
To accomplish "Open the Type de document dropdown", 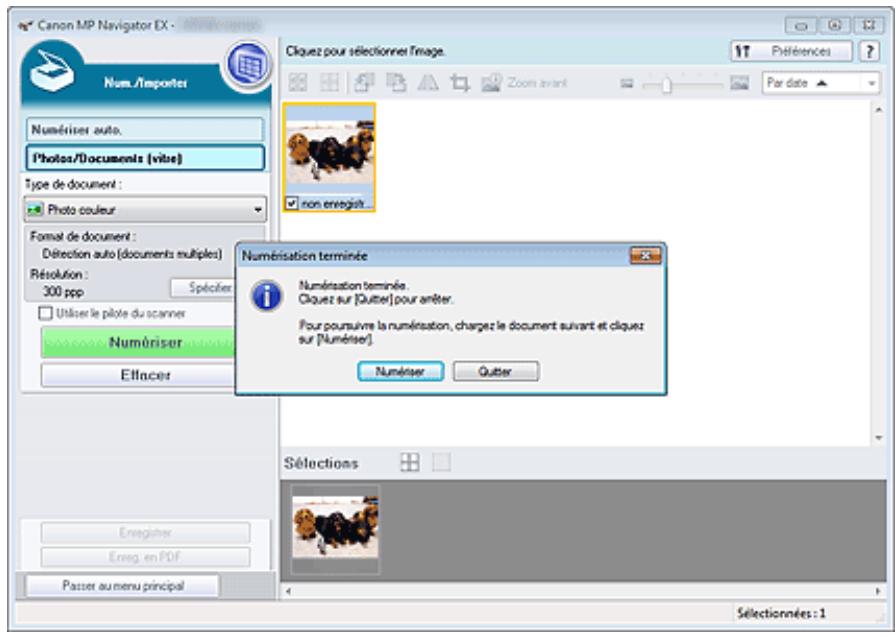I will 145,209.
